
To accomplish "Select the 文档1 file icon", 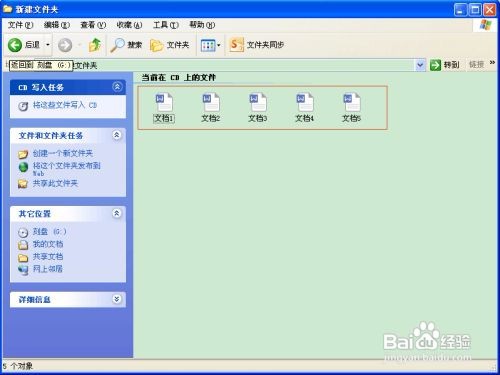I will [x=164, y=102].
